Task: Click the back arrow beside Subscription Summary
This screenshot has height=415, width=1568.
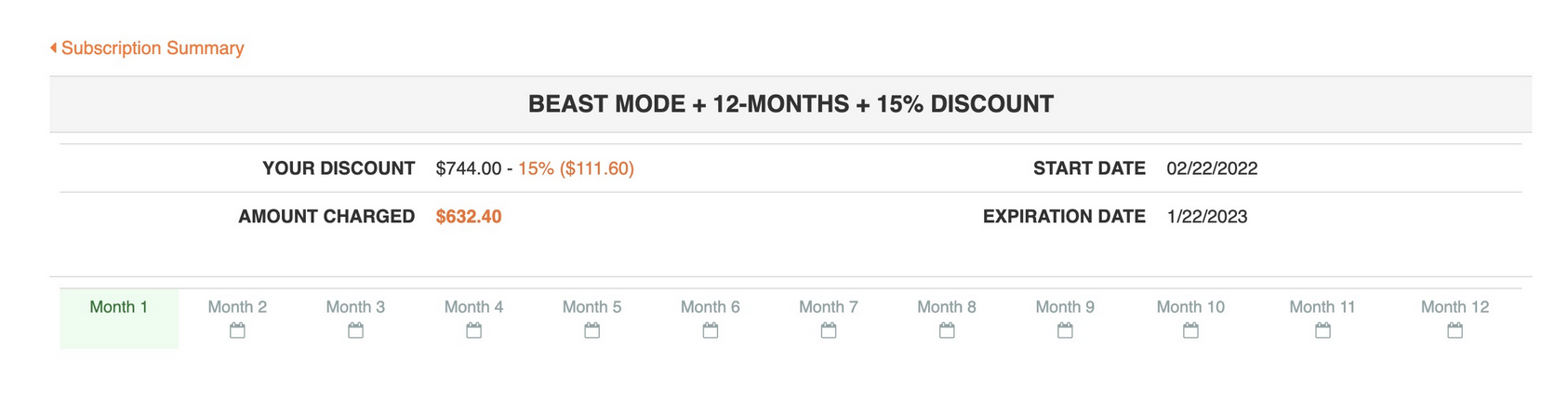Action: 54,47
